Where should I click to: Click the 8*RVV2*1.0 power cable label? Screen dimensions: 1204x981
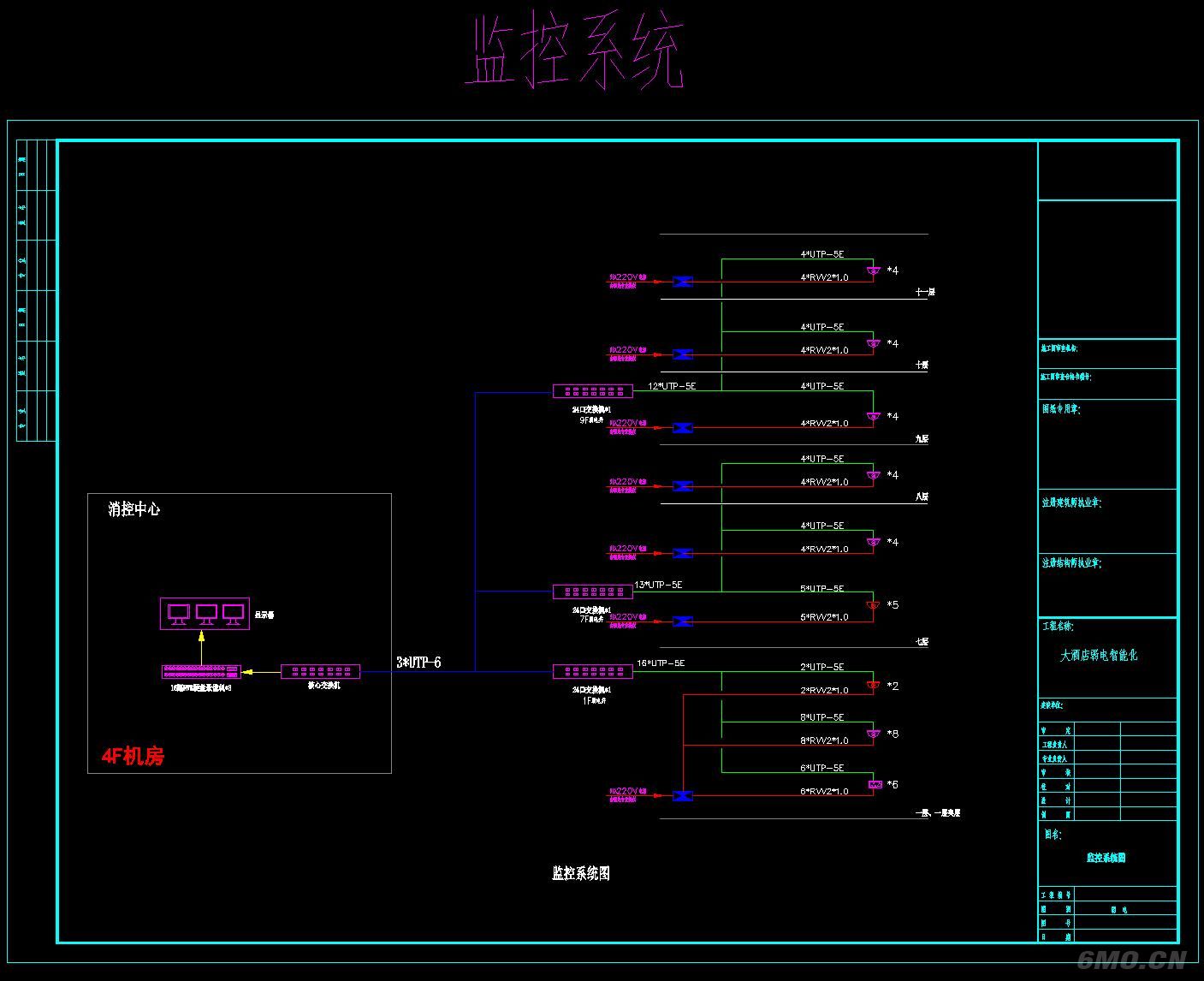[824, 740]
